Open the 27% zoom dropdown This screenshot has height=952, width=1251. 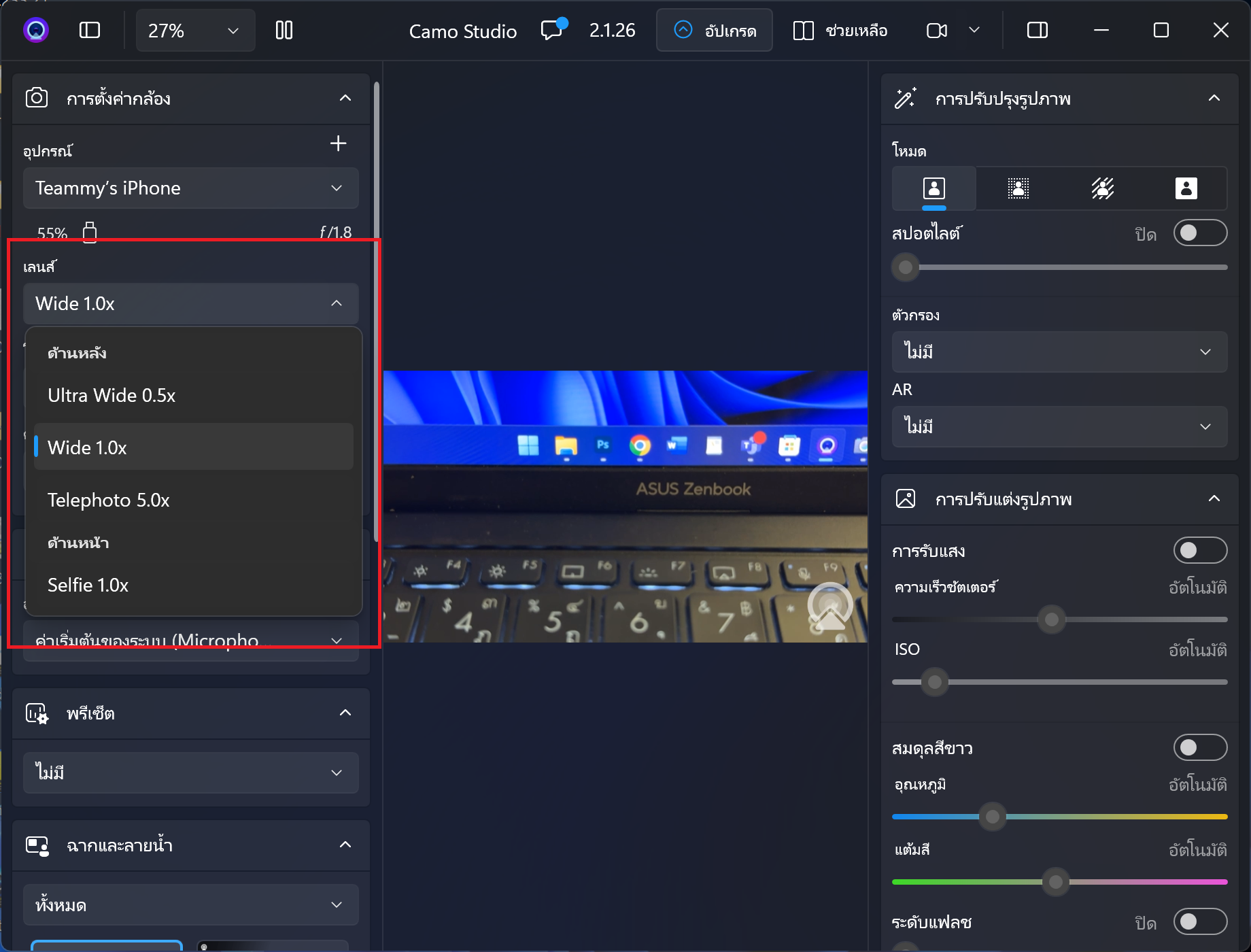pos(195,30)
